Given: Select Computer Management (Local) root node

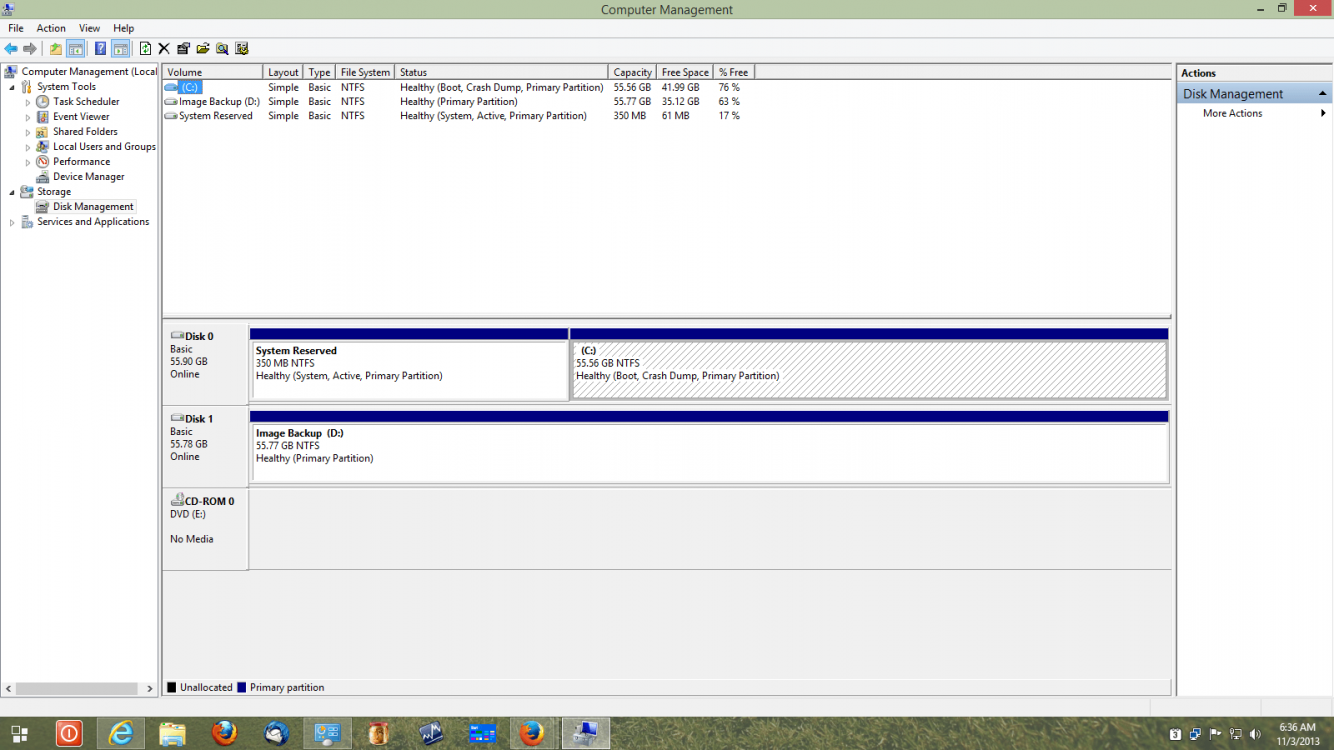Looking at the screenshot, I should pos(89,72).
